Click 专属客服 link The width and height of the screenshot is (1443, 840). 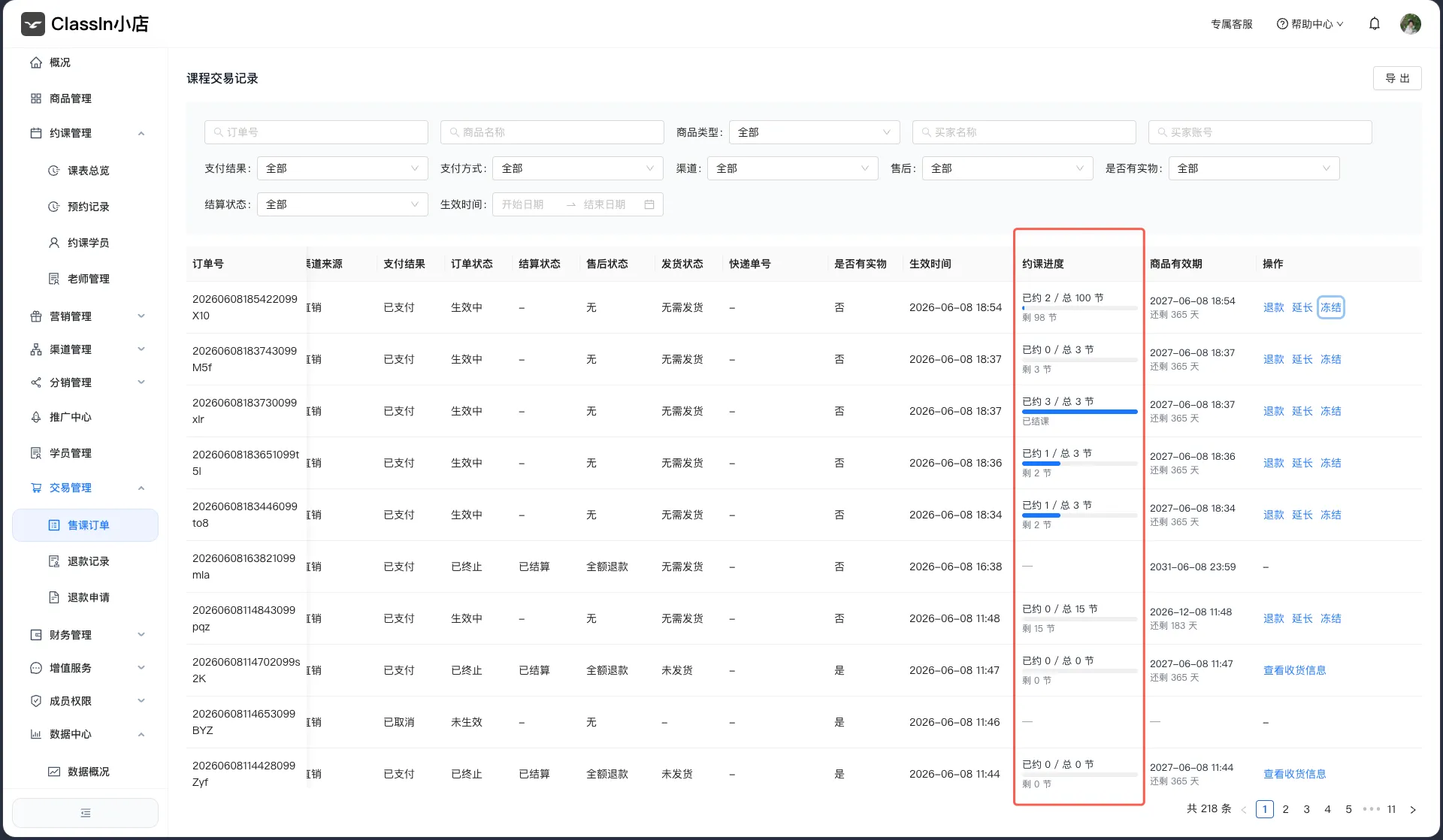coord(1232,24)
